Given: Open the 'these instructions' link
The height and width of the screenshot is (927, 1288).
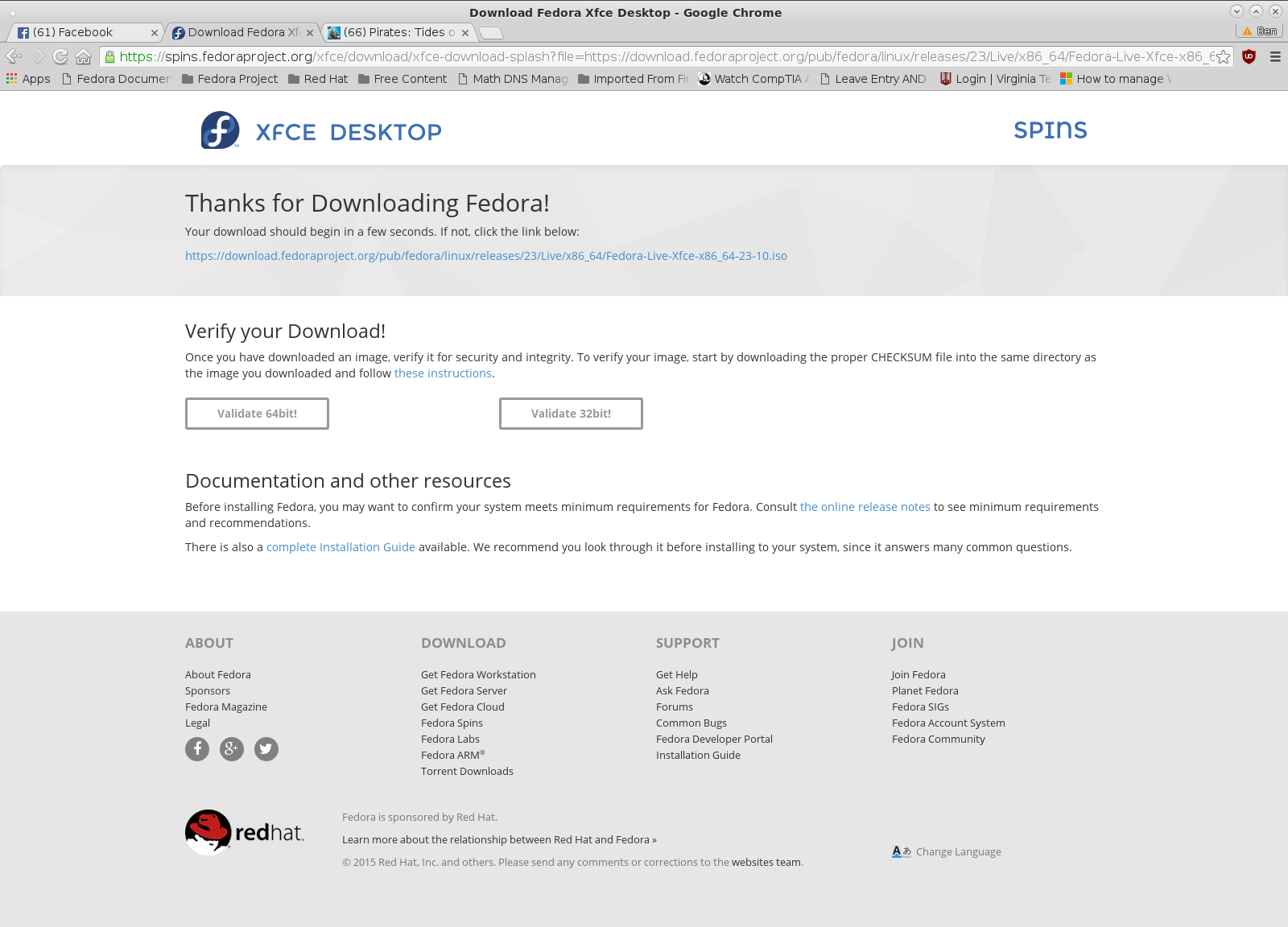Looking at the screenshot, I should (x=443, y=373).
